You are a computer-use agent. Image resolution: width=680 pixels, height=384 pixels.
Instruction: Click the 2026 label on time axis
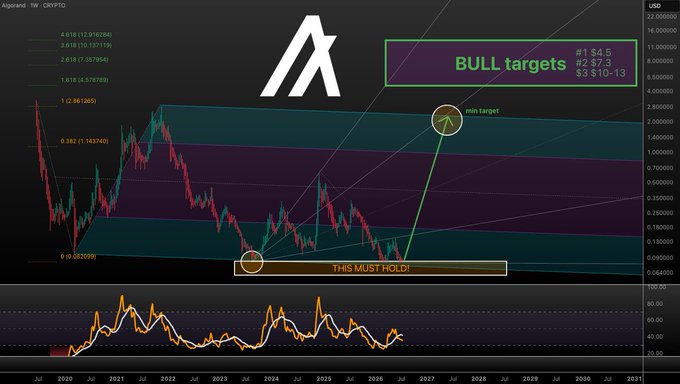(x=375, y=379)
